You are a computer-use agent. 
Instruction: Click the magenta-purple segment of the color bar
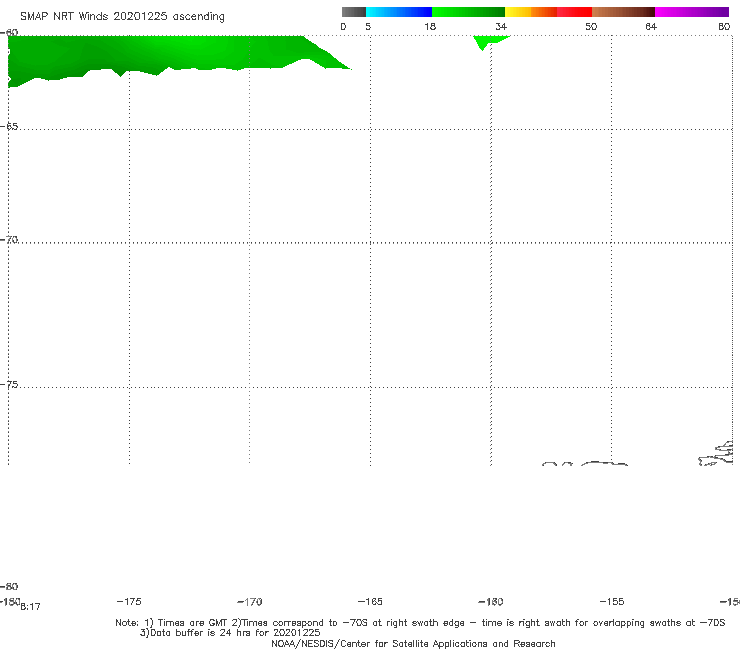[x=692, y=12]
